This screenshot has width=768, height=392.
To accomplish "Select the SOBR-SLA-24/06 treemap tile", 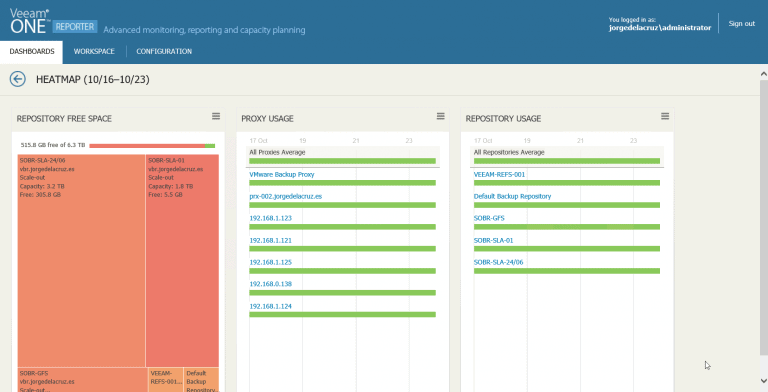I will point(81,261).
